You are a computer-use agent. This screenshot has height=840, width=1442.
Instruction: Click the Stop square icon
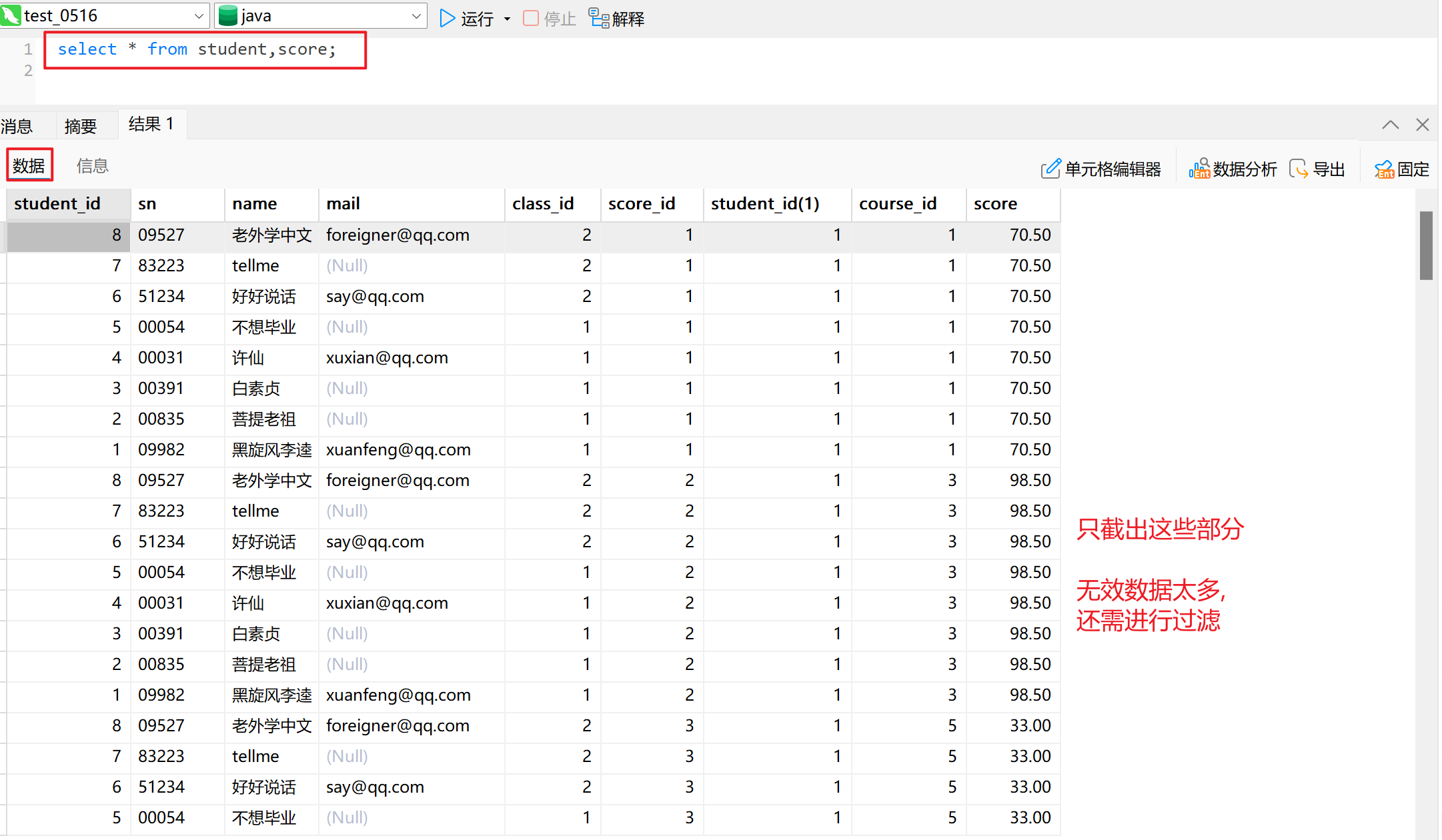(531, 18)
